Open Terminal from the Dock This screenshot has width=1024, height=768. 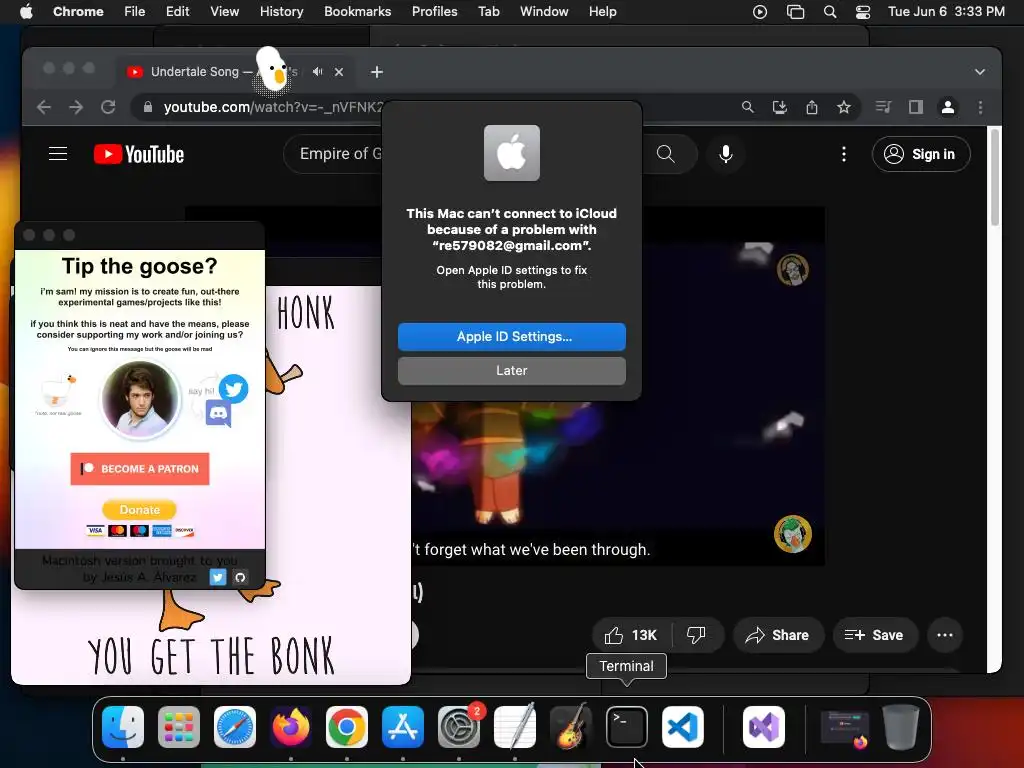[627, 727]
